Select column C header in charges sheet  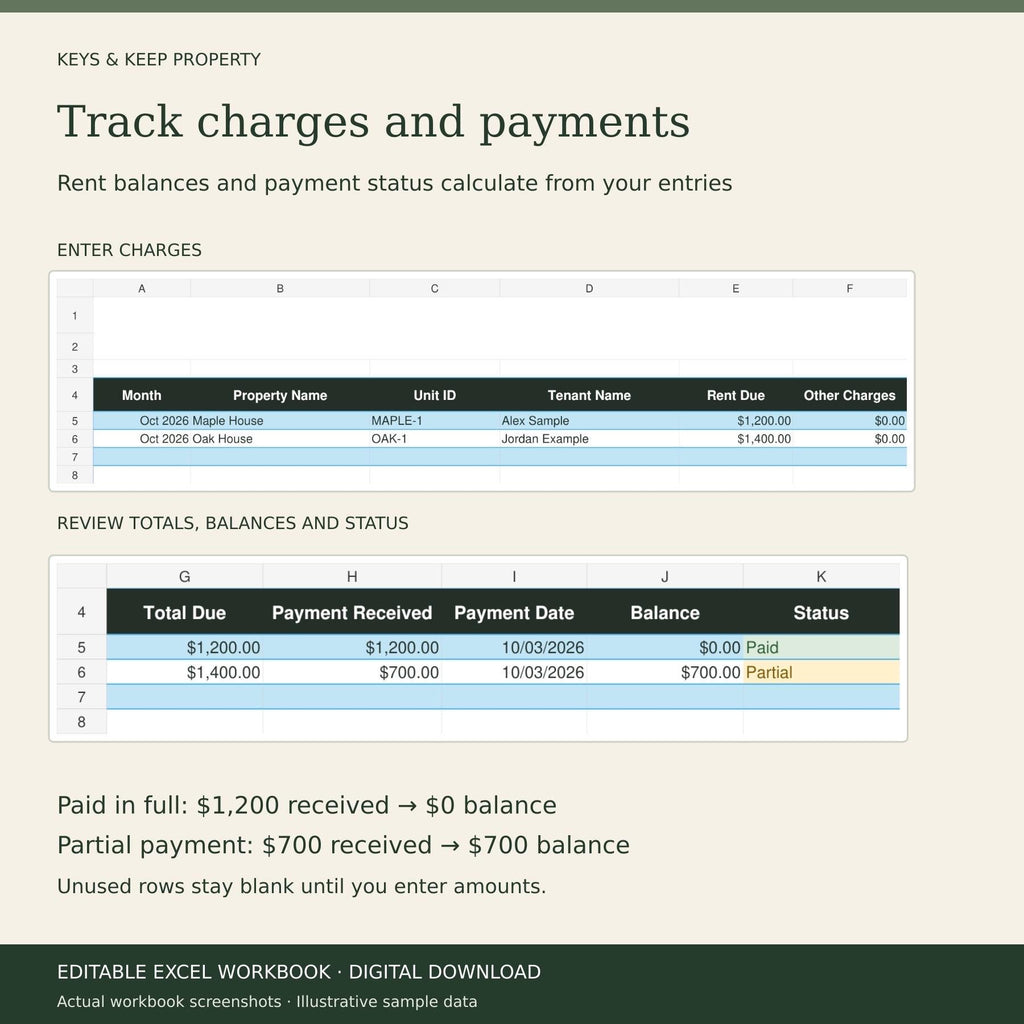pos(434,288)
